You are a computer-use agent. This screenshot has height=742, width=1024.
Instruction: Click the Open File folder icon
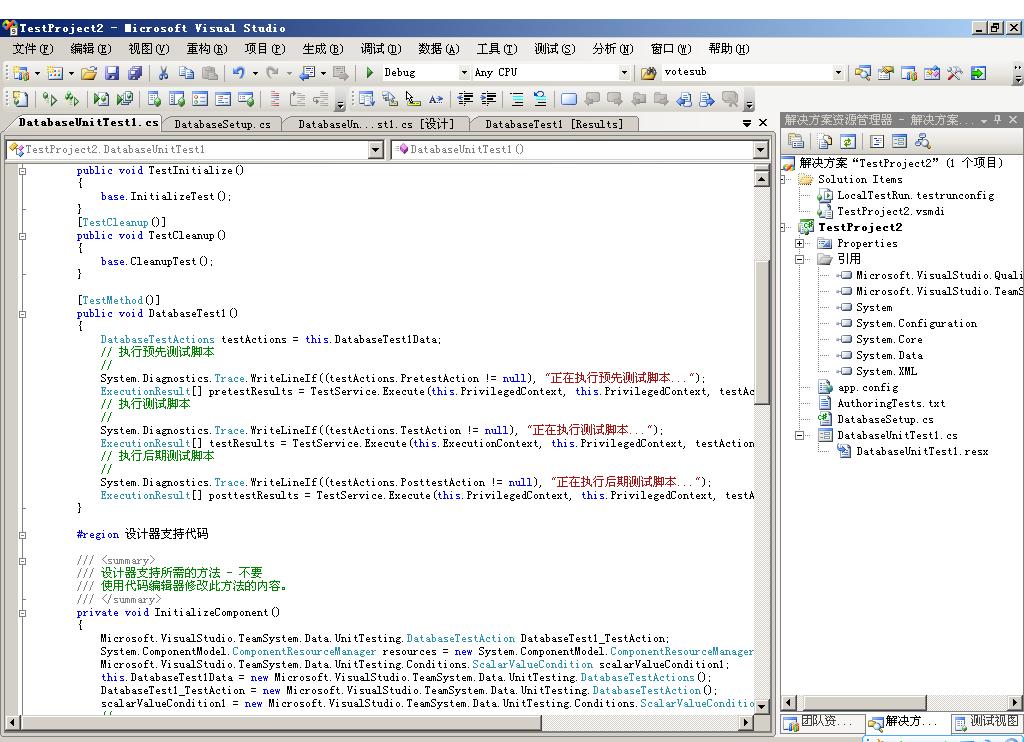[89, 73]
